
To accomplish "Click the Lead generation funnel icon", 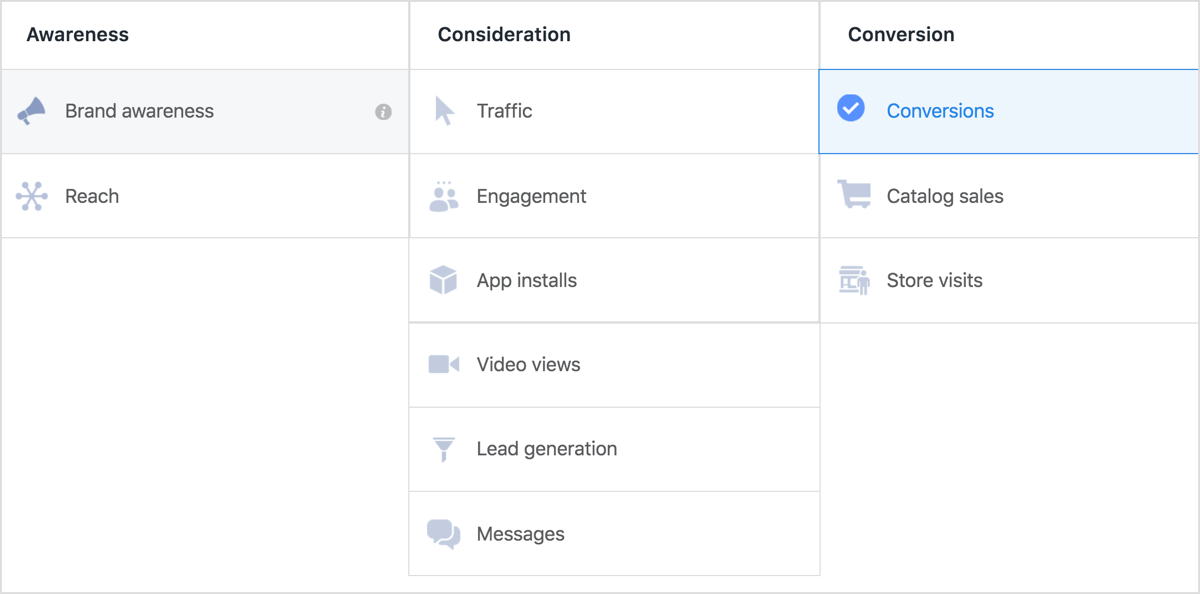I will (x=444, y=449).
